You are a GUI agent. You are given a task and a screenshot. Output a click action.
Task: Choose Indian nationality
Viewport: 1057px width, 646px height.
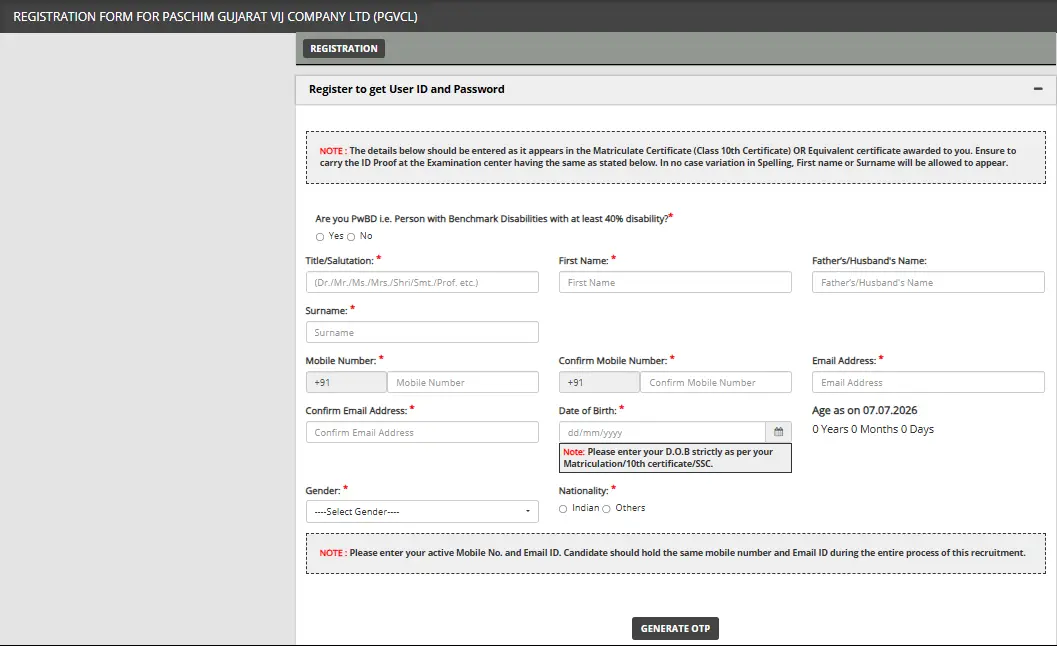pos(563,508)
